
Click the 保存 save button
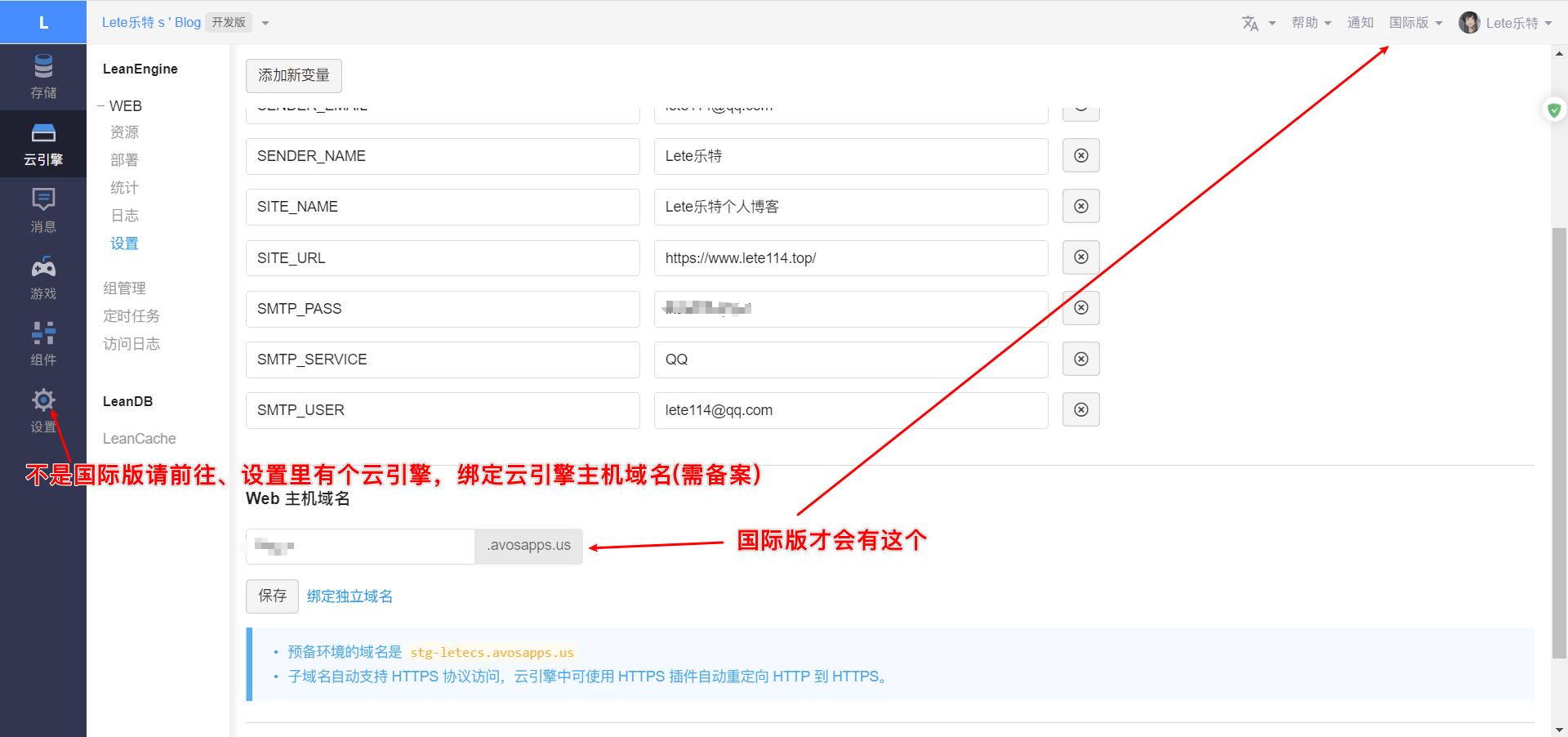tap(272, 596)
